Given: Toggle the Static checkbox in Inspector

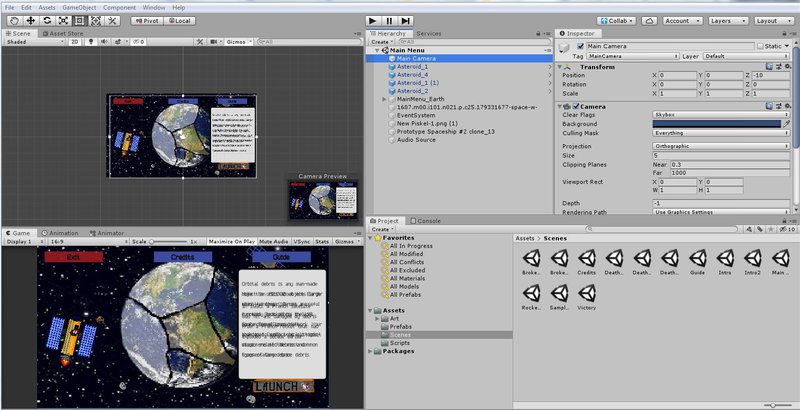Looking at the screenshot, I should coord(758,46).
